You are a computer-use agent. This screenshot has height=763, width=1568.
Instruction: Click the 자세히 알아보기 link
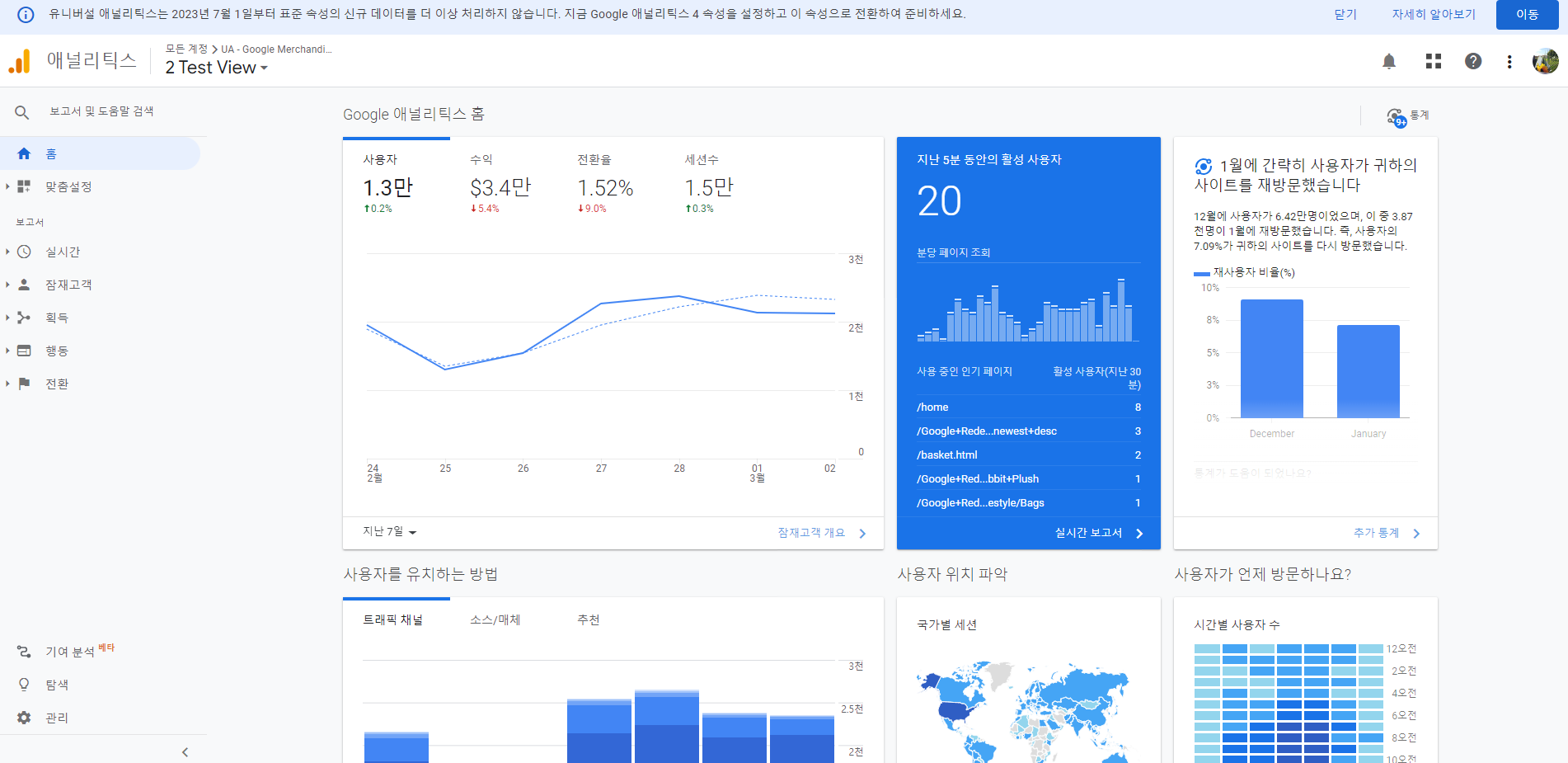pos(1434,15)
